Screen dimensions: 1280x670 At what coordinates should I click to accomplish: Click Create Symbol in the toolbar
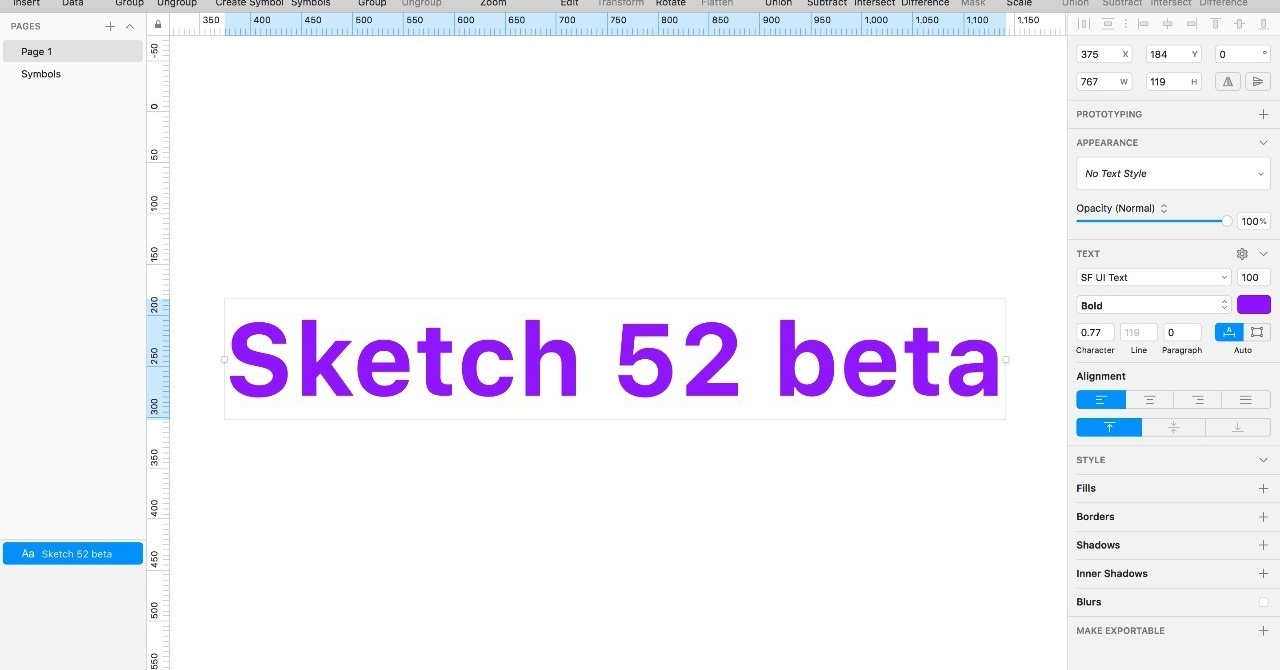tap(250, 4)
